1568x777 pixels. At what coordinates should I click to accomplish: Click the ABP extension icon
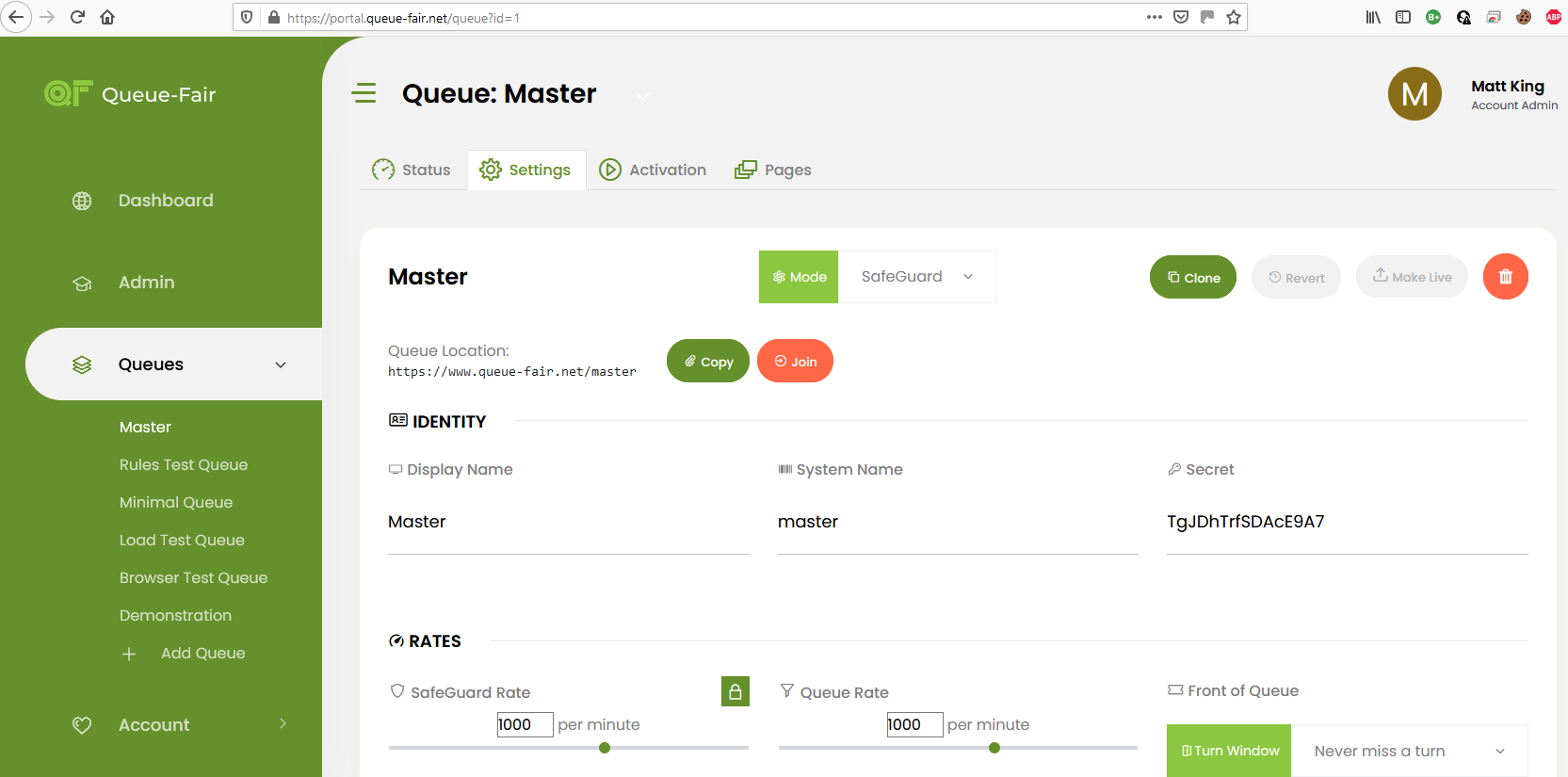[1554, 17]
